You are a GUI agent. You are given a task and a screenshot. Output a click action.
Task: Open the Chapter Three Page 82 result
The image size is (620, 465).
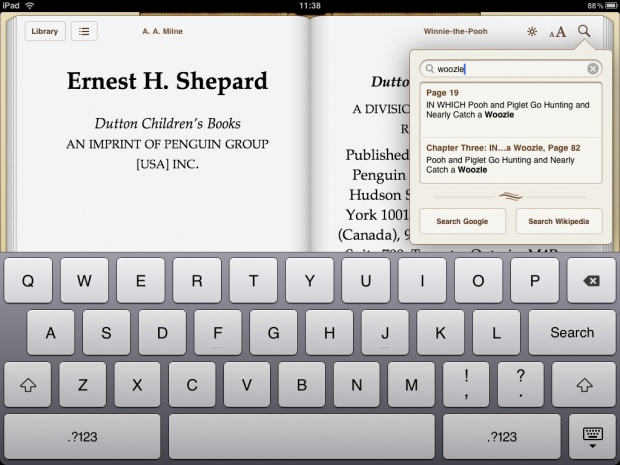tap(510, 160)
